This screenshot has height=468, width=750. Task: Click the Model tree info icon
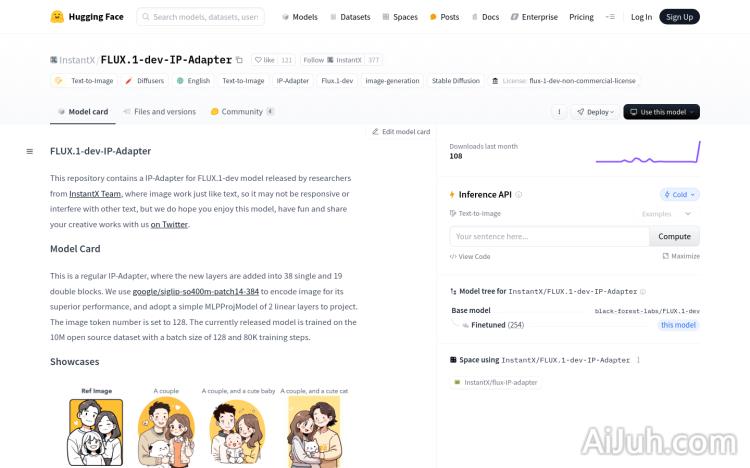click(x=645, y=291)
